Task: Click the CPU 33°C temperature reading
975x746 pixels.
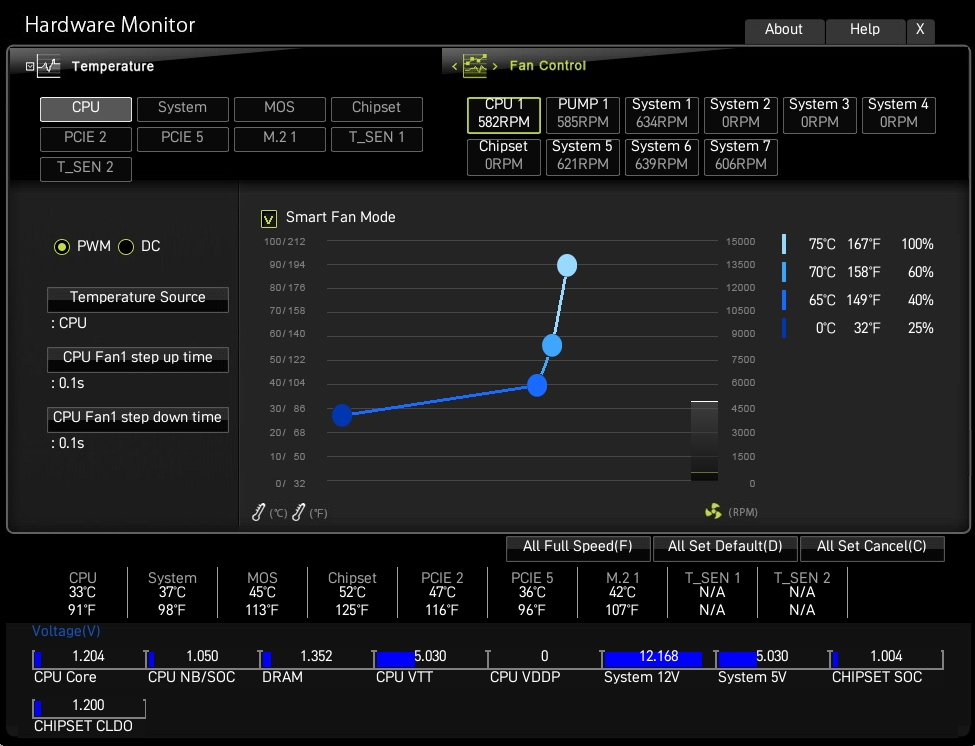Action: (x=83, y=593)
